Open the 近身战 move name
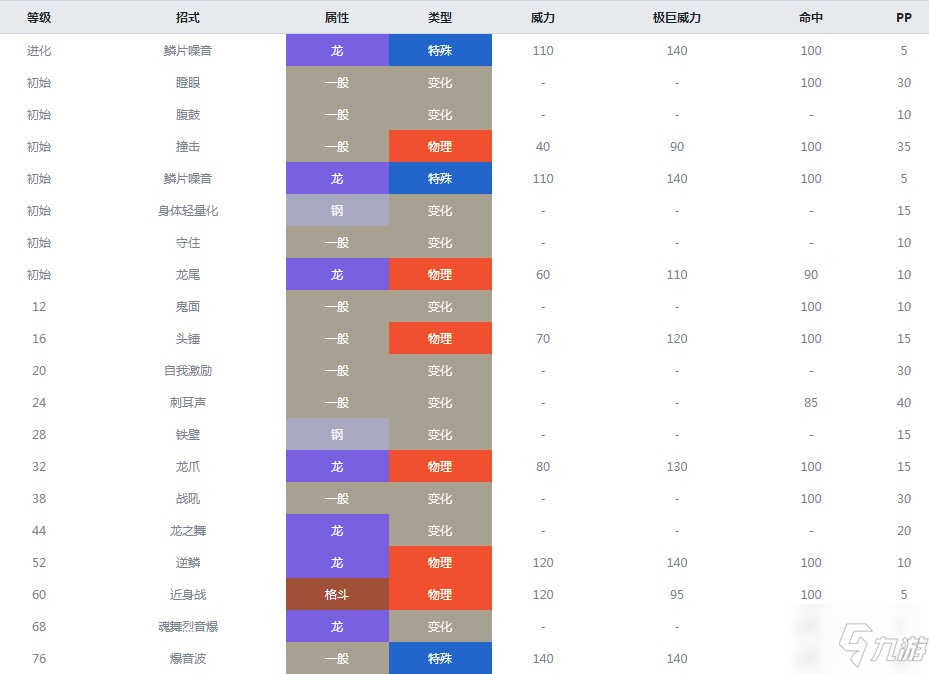Image resolution: width=929 pixels, height=674 pixels. (187, 594)
